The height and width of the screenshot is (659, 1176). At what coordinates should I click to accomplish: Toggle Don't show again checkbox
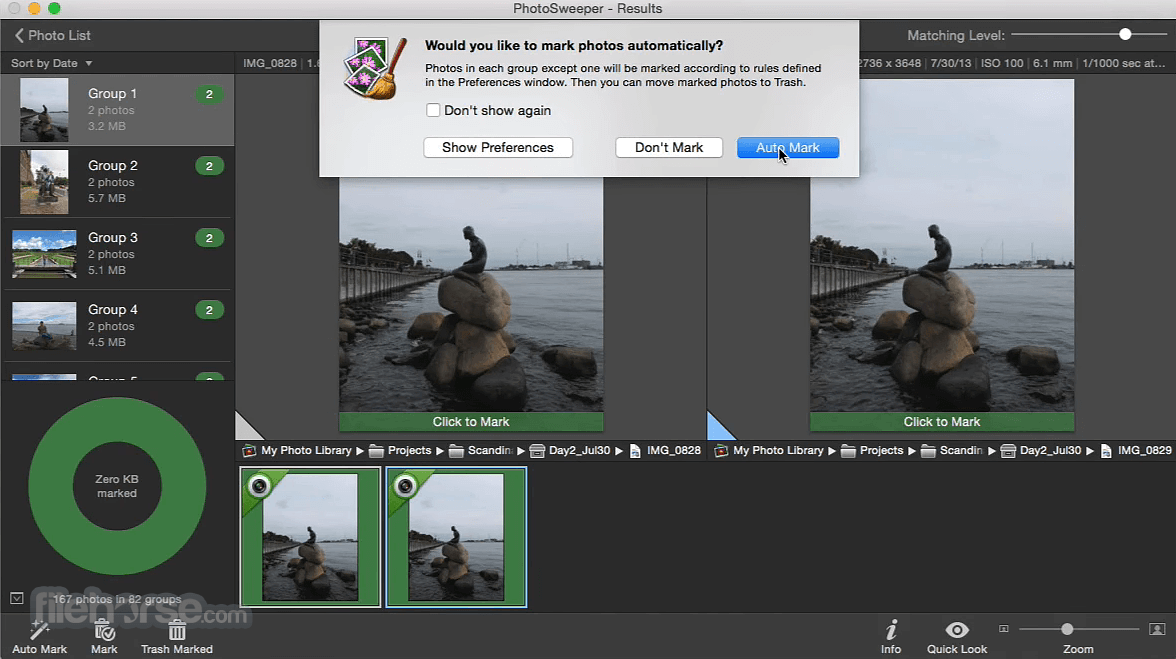click(x=433, y=110)
